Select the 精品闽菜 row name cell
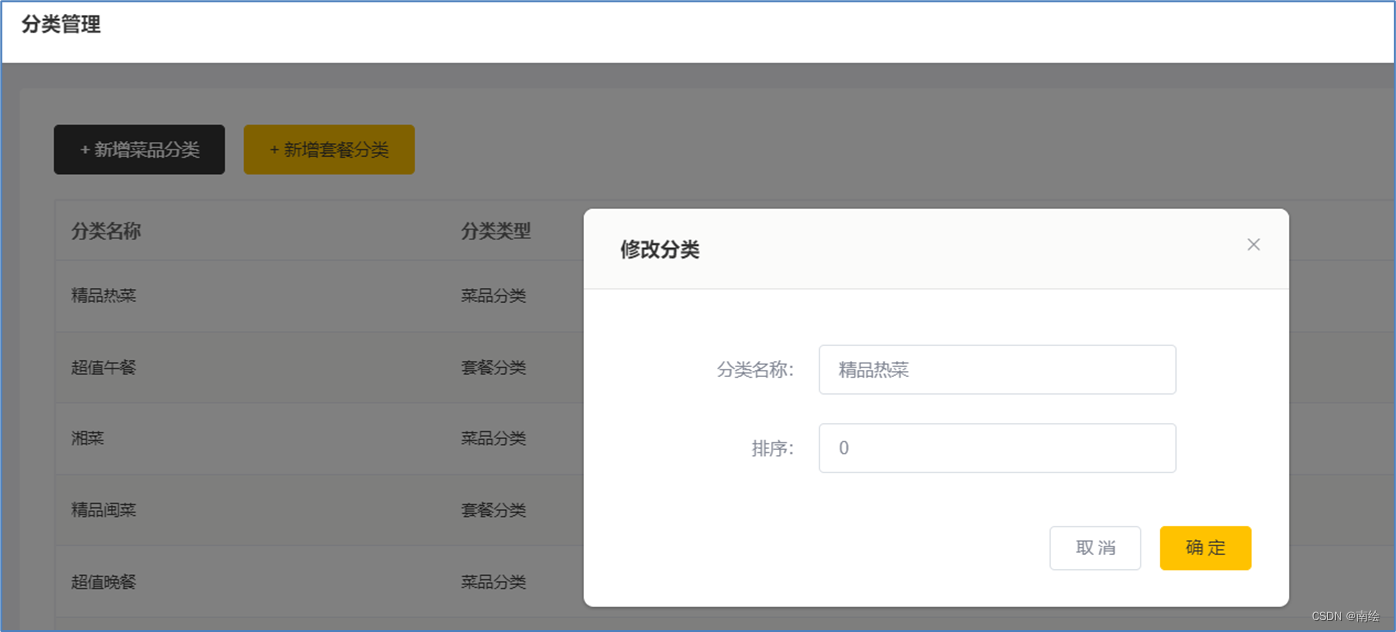This screenshot has width=1396, height=632. [x=104, y=510]
